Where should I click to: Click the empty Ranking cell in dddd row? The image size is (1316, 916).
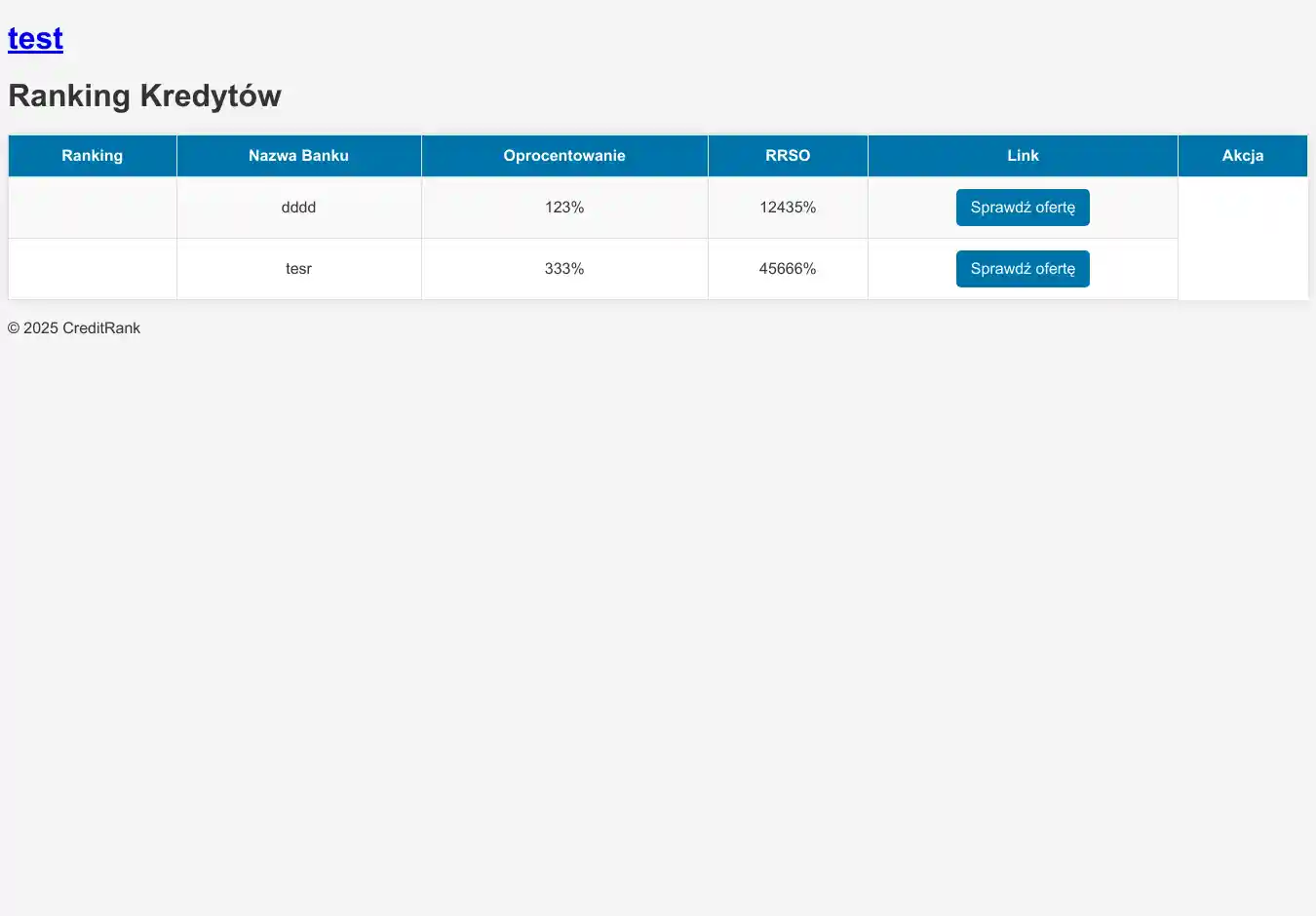click(93, 208)
